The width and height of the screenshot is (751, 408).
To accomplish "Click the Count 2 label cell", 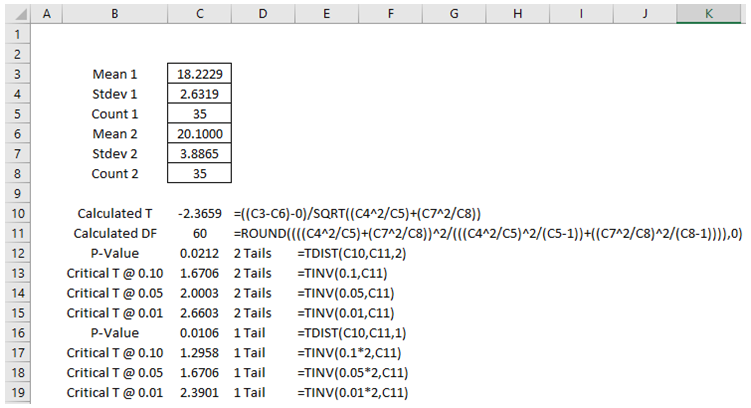I will [x=115, y=173].
